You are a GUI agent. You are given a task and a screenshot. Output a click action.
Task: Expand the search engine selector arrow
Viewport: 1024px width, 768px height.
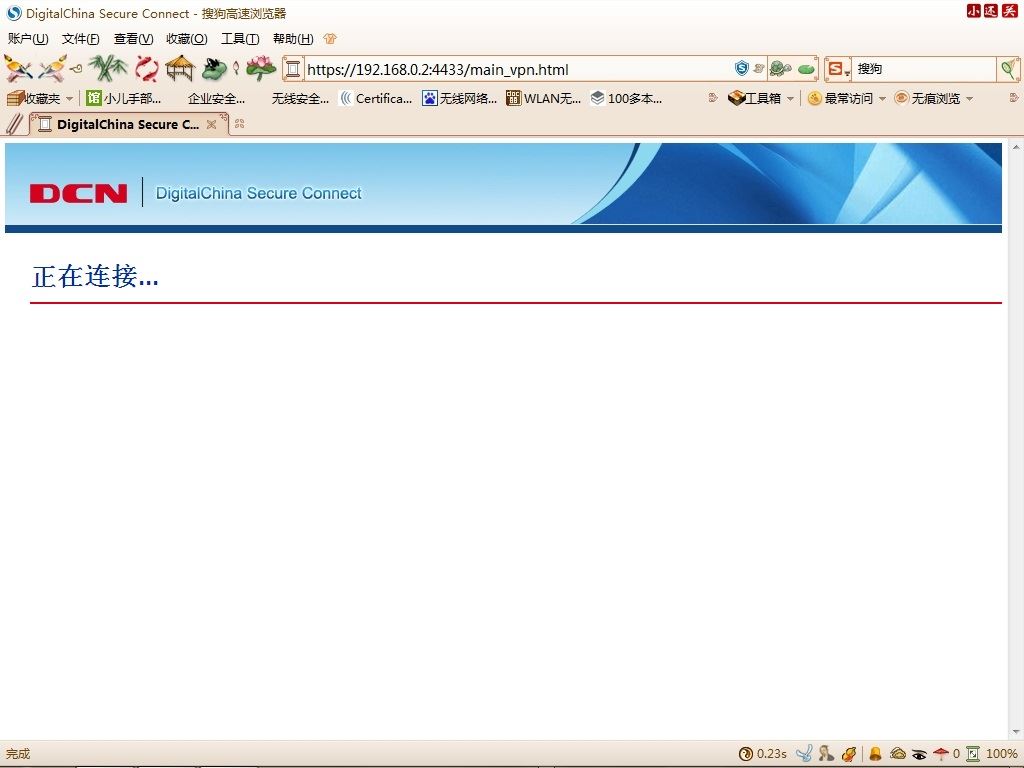[x=847, y=72]
